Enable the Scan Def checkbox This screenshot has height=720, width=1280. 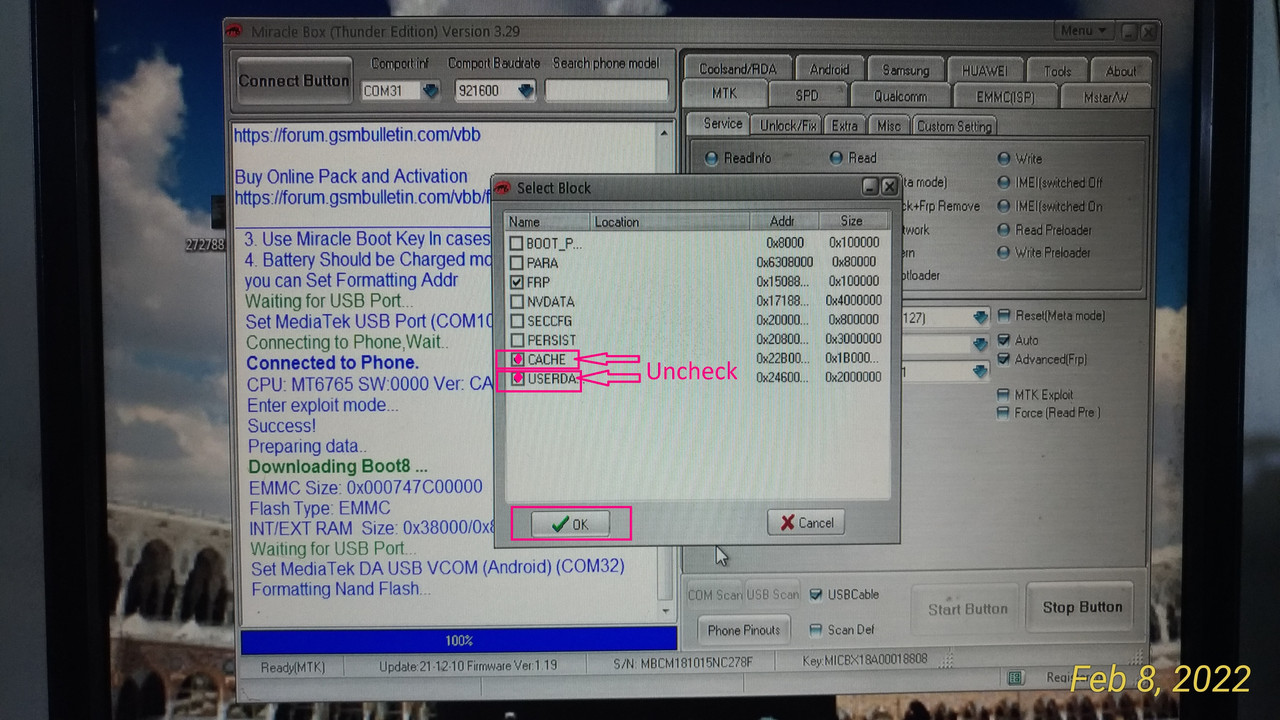tap(816, 630)
